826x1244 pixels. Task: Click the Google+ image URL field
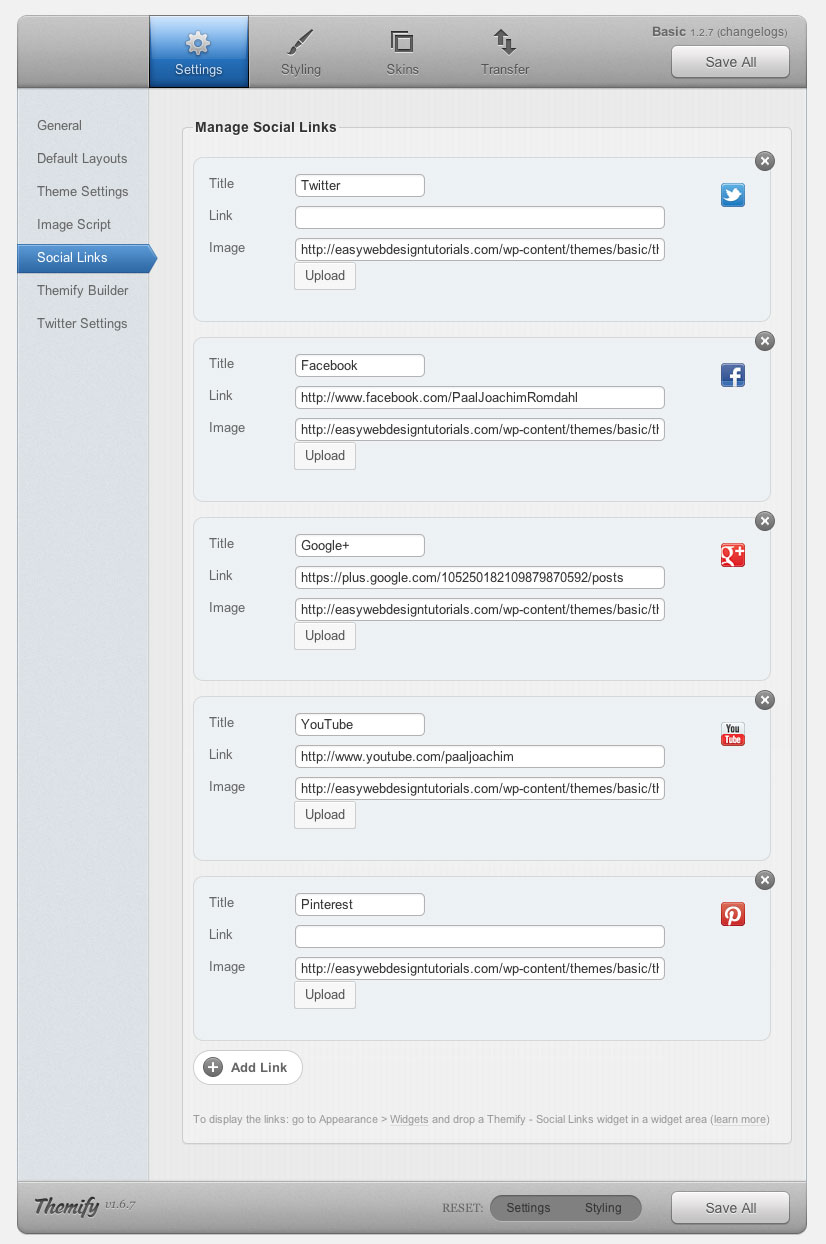click(480, 609)
